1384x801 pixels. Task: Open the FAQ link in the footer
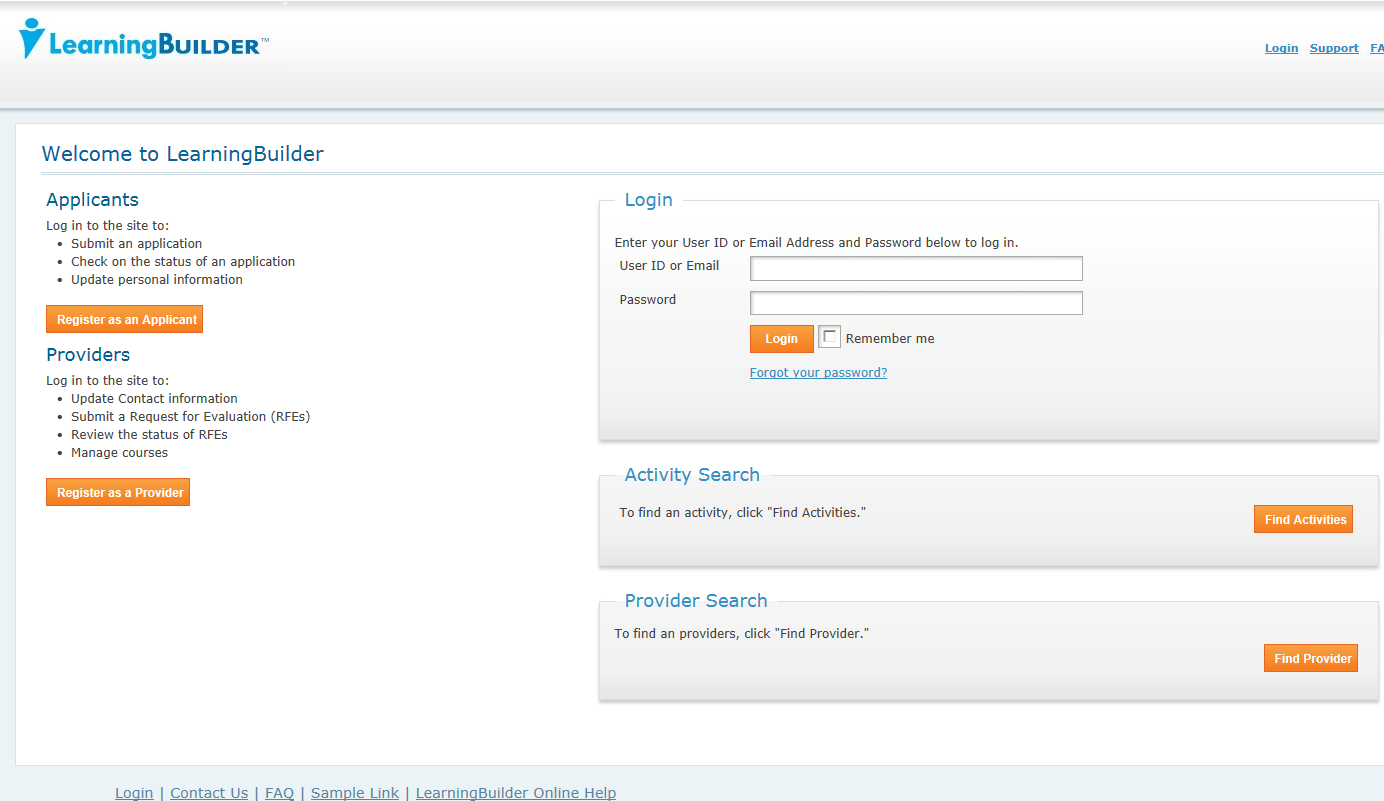(x=279, y=793)
